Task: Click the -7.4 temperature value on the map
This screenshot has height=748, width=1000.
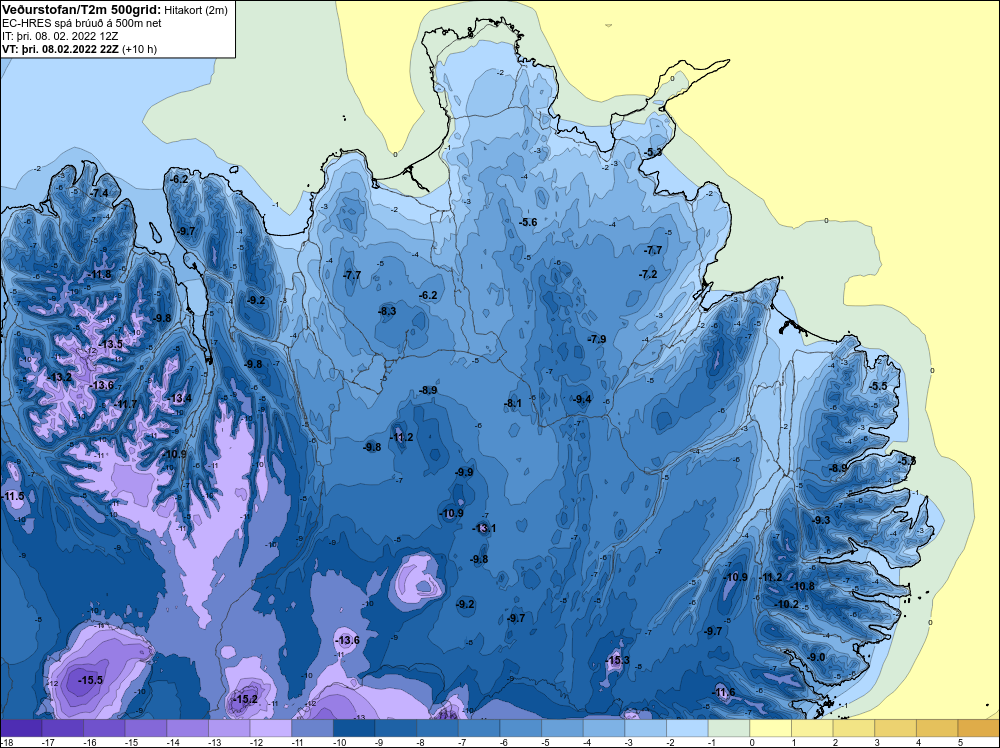Action: 99,193
